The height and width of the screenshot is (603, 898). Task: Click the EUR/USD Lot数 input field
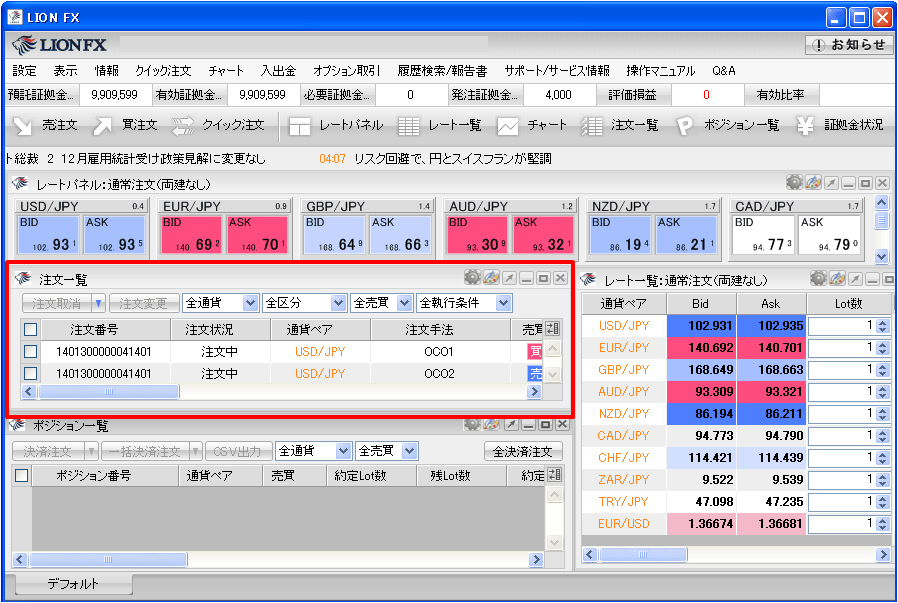pyautogui.click(x=842, y=523)
